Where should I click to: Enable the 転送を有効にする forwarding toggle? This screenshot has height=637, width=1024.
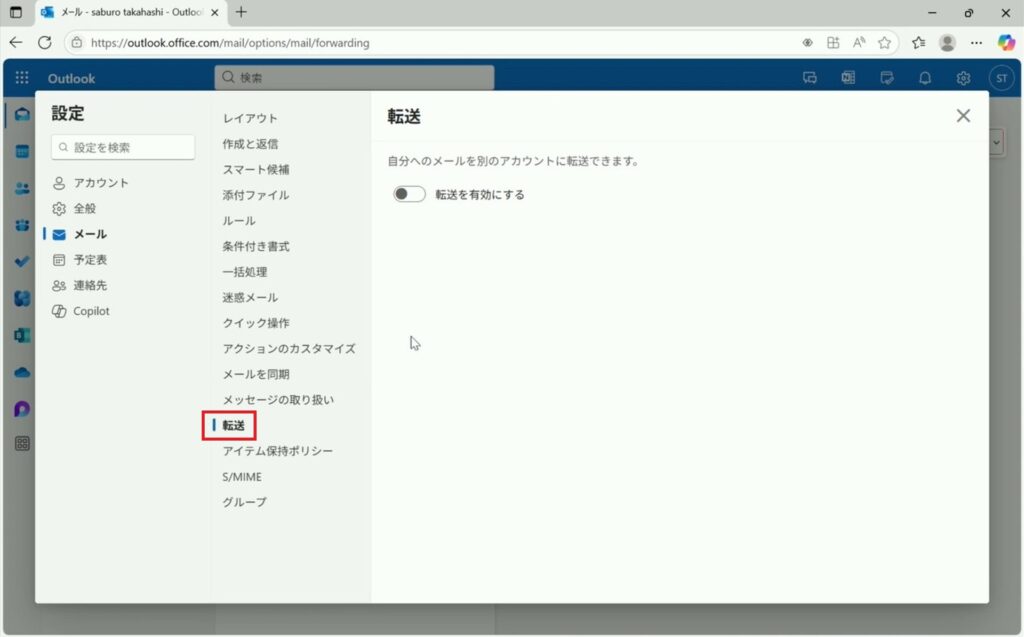[x=409, y=194]
